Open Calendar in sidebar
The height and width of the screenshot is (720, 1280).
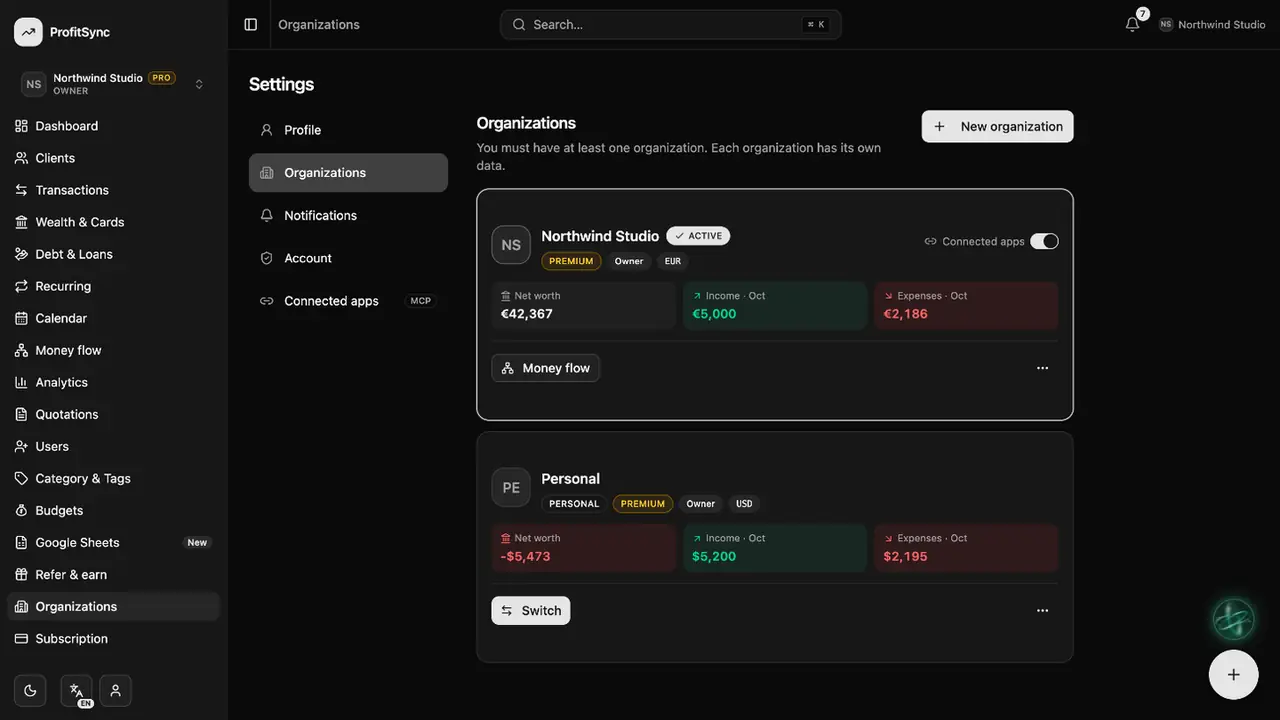tap(113, 318)
